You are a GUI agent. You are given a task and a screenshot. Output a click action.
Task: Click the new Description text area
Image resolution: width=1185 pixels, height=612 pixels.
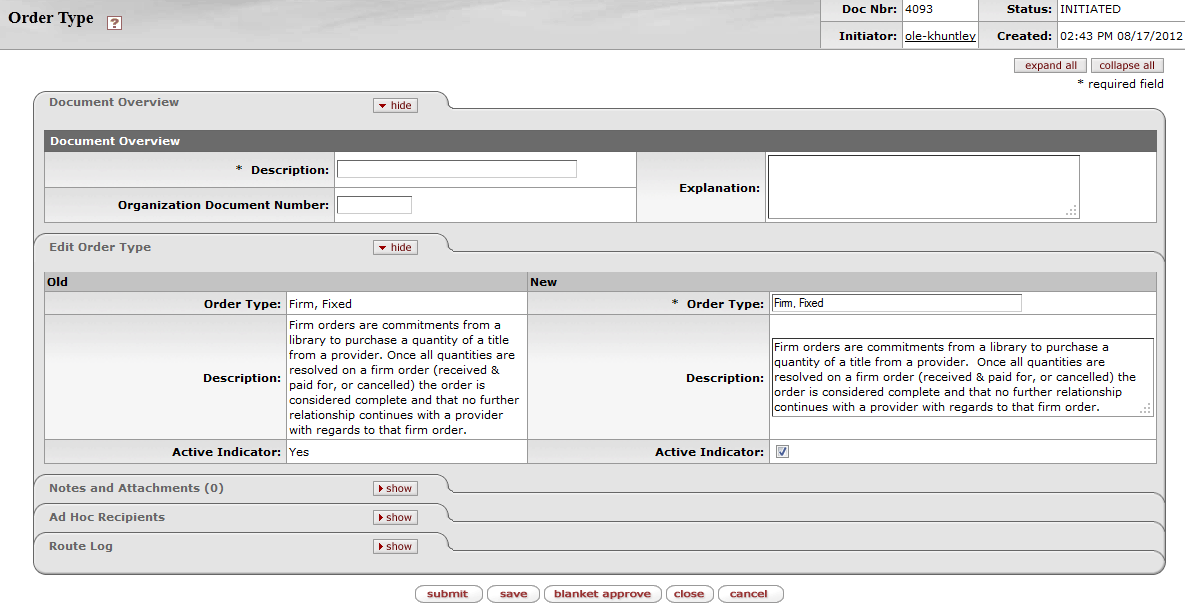point(960,377)
